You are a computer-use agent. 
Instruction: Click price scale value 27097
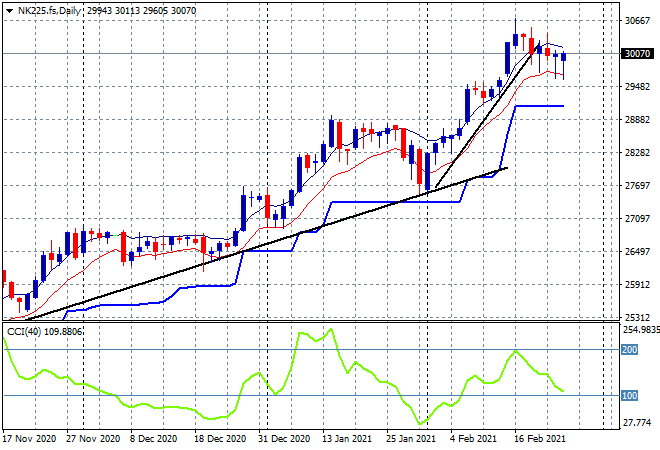click(638, 218)
